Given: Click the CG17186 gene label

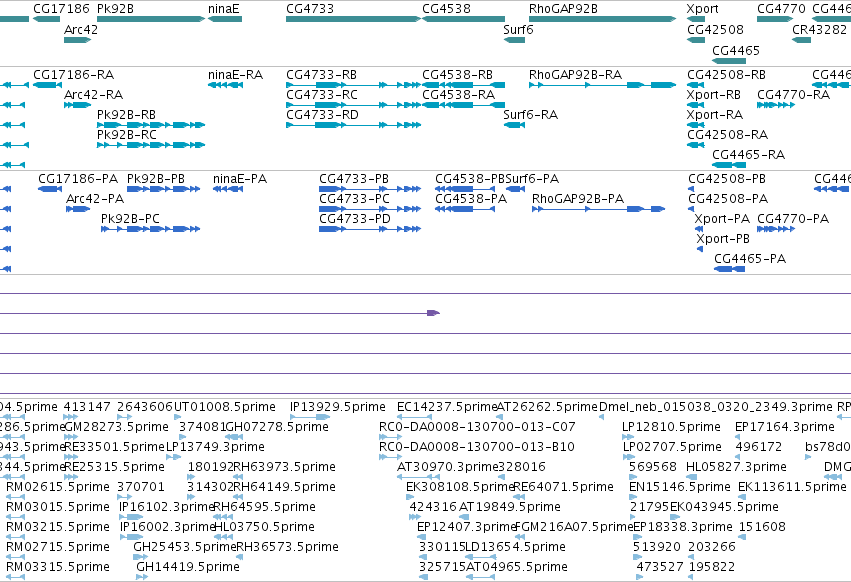Looking at the screenshot, I should [61, 9].
